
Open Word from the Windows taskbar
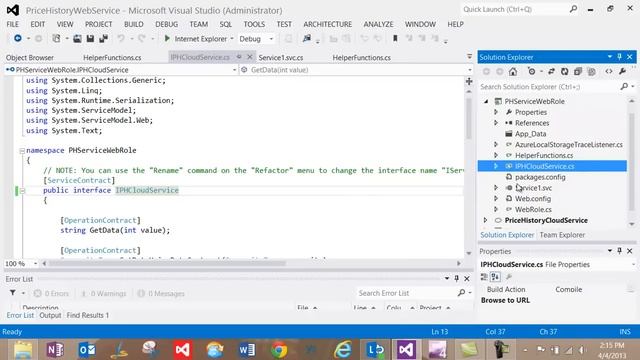point(247,350)
